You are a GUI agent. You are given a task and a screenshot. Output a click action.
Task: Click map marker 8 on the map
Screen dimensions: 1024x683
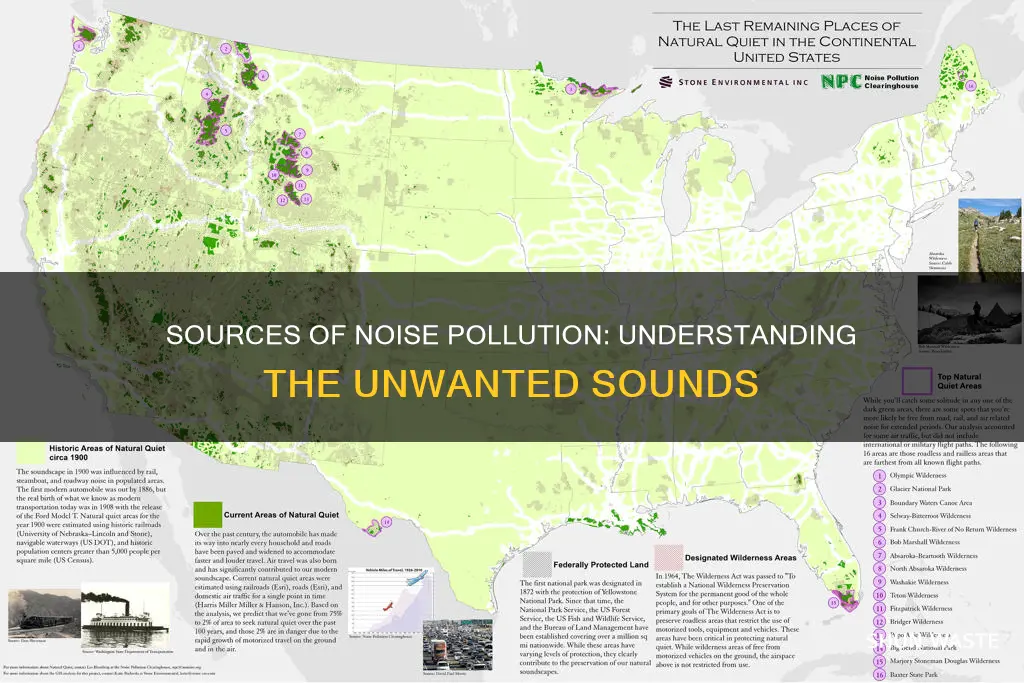(306, 152)
